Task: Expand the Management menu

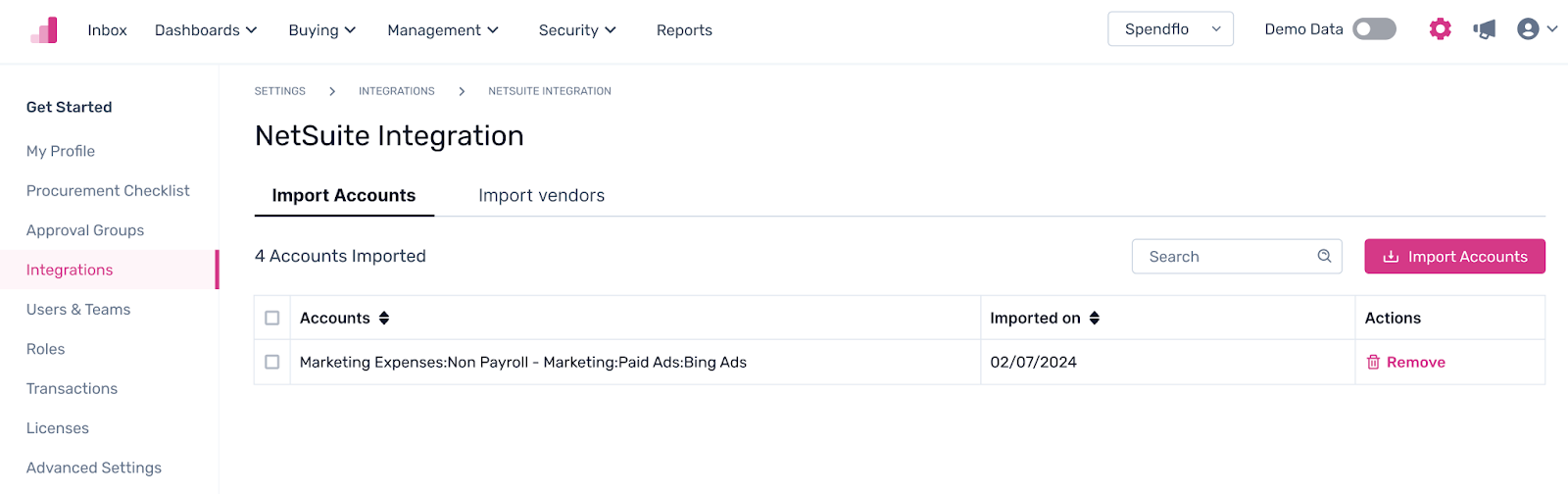Action: pos(443,30)
